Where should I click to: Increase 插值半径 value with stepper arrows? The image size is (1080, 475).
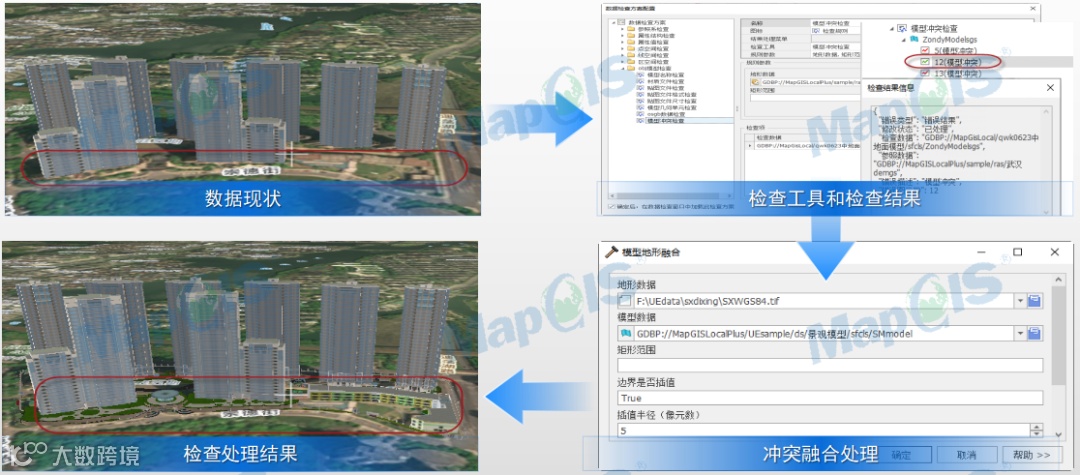coord(1036,428)
